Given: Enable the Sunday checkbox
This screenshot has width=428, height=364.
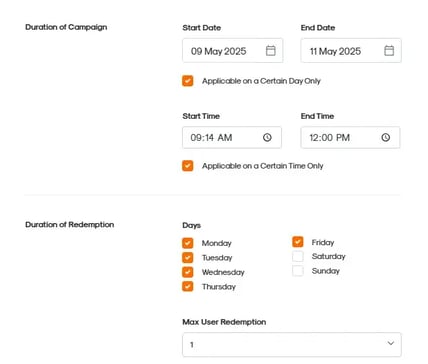Looking at the screenshot, I should (x=298, y=271).
